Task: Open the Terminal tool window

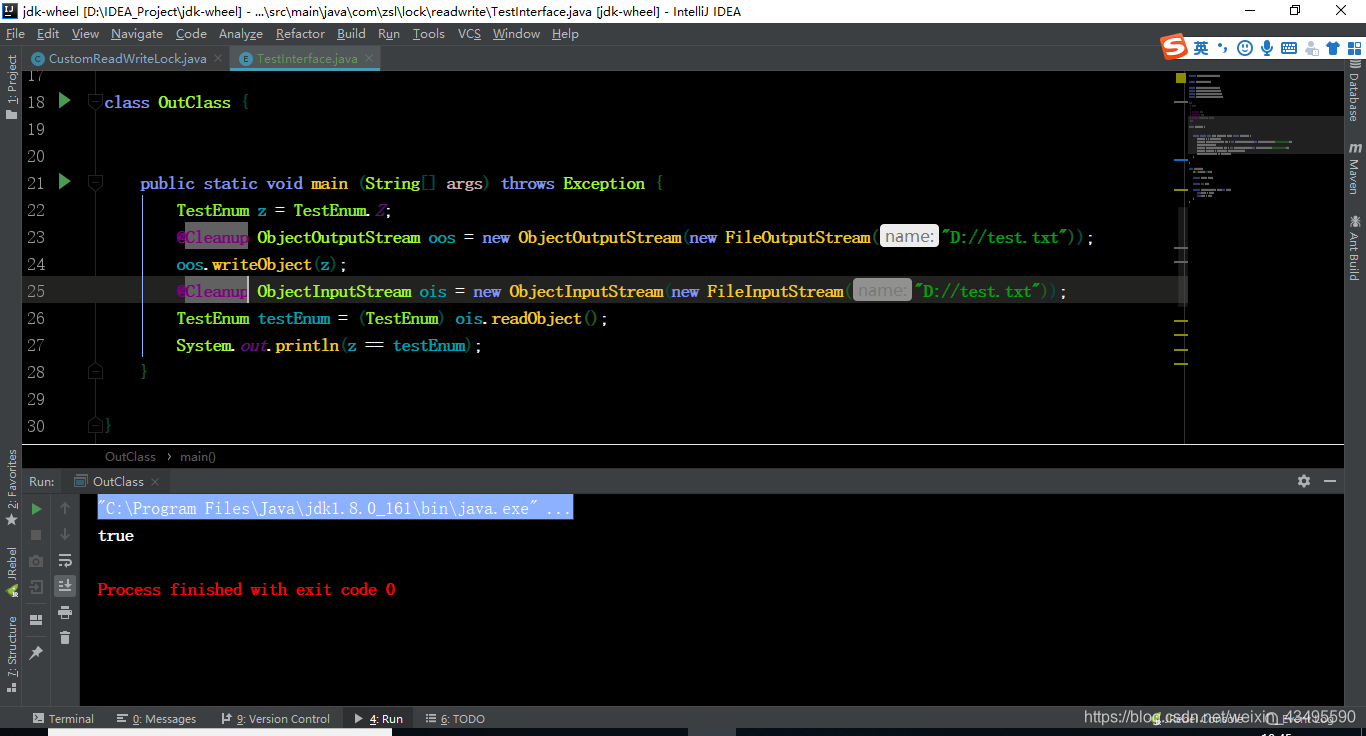Action: [x=63, y=719]
